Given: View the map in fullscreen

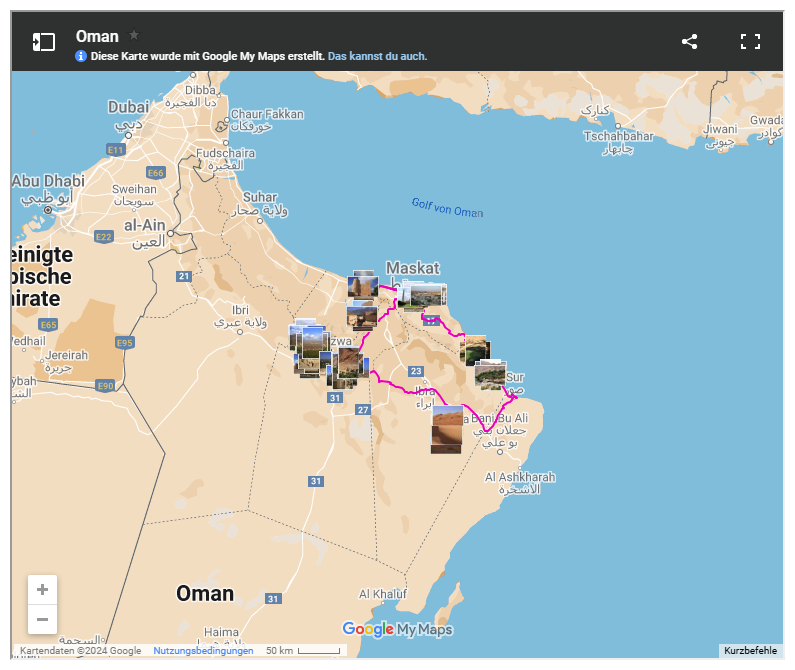Looking at the screenshot, I should click(750, 42).
